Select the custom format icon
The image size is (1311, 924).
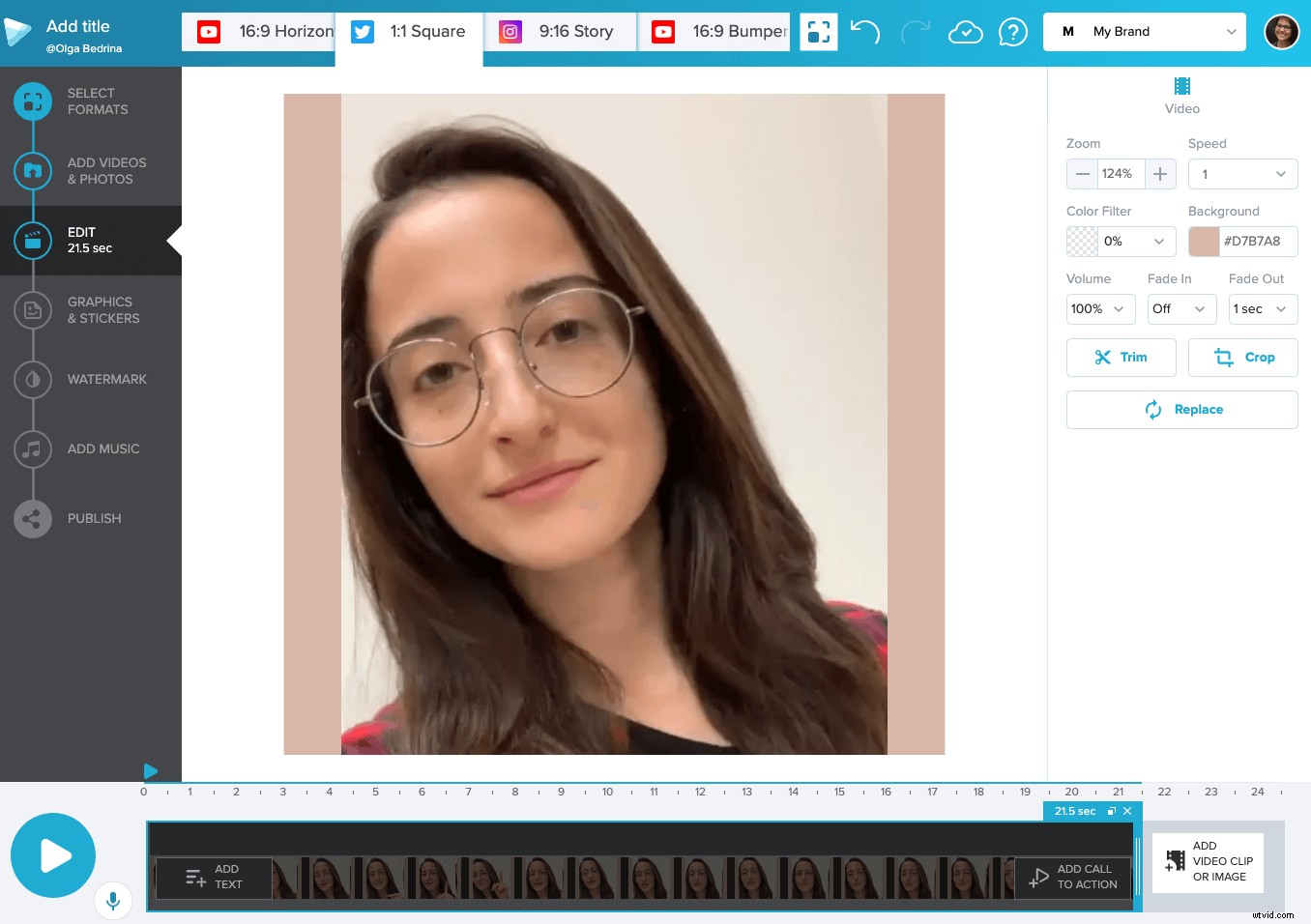pos(819,32)
